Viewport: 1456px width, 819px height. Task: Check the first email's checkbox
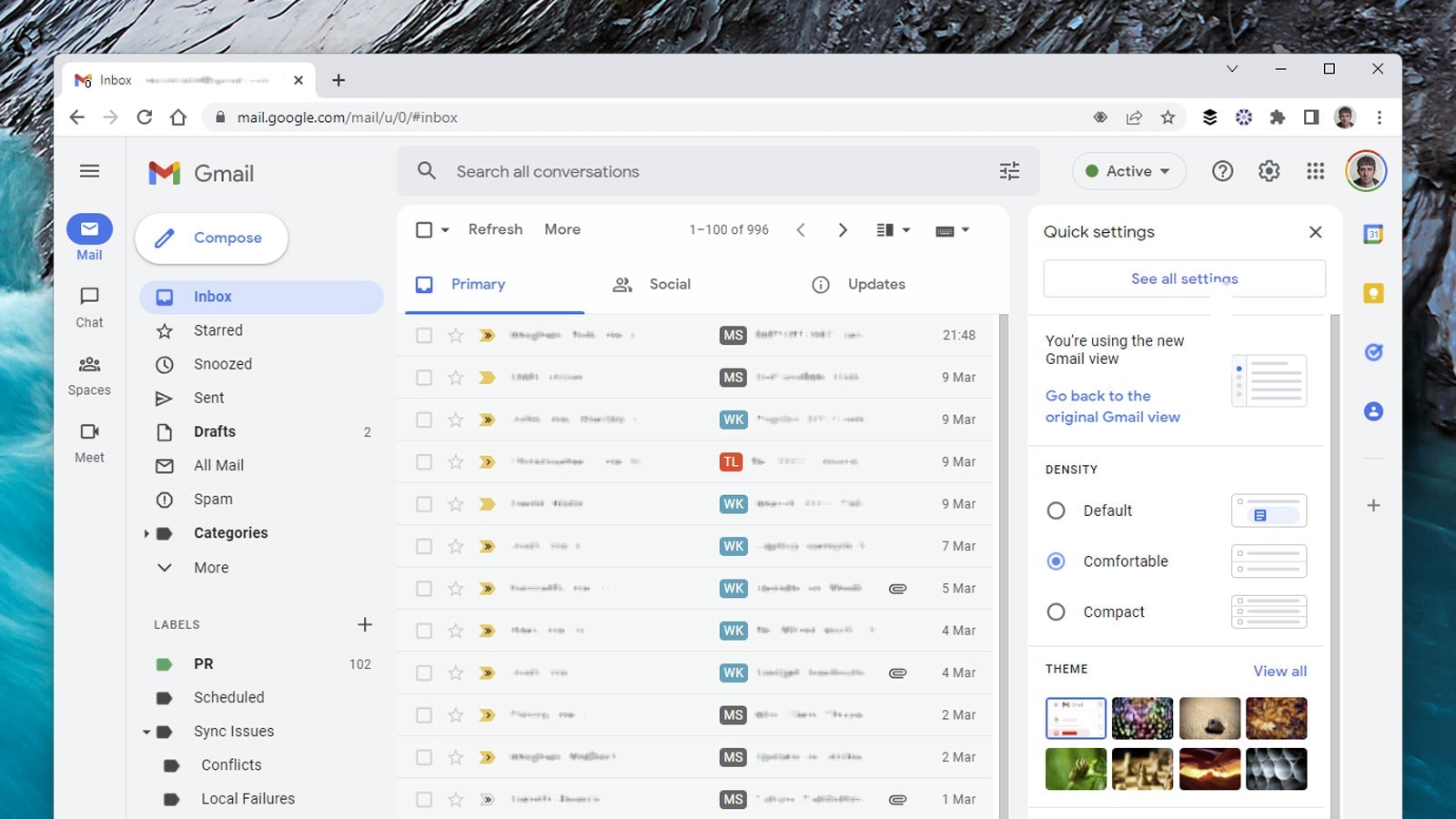[x=424, y=336]
